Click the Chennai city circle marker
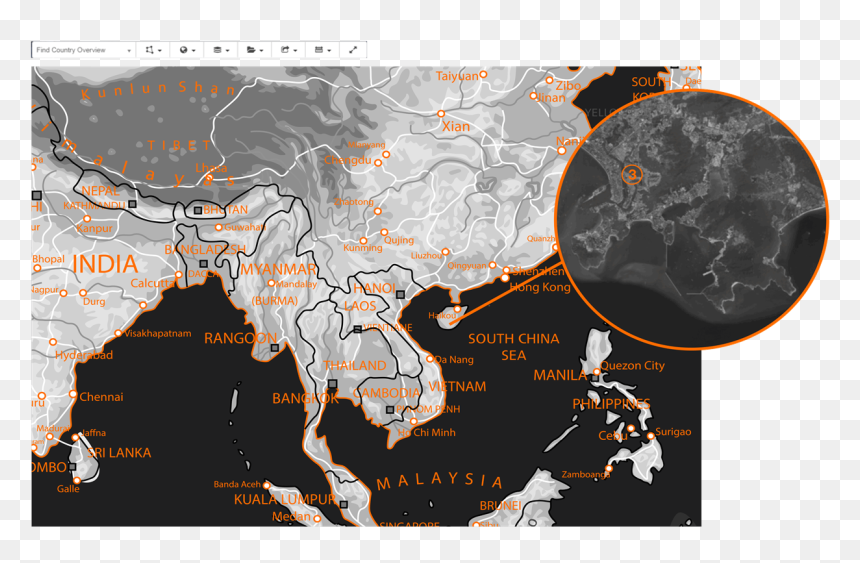 [73, 394]
